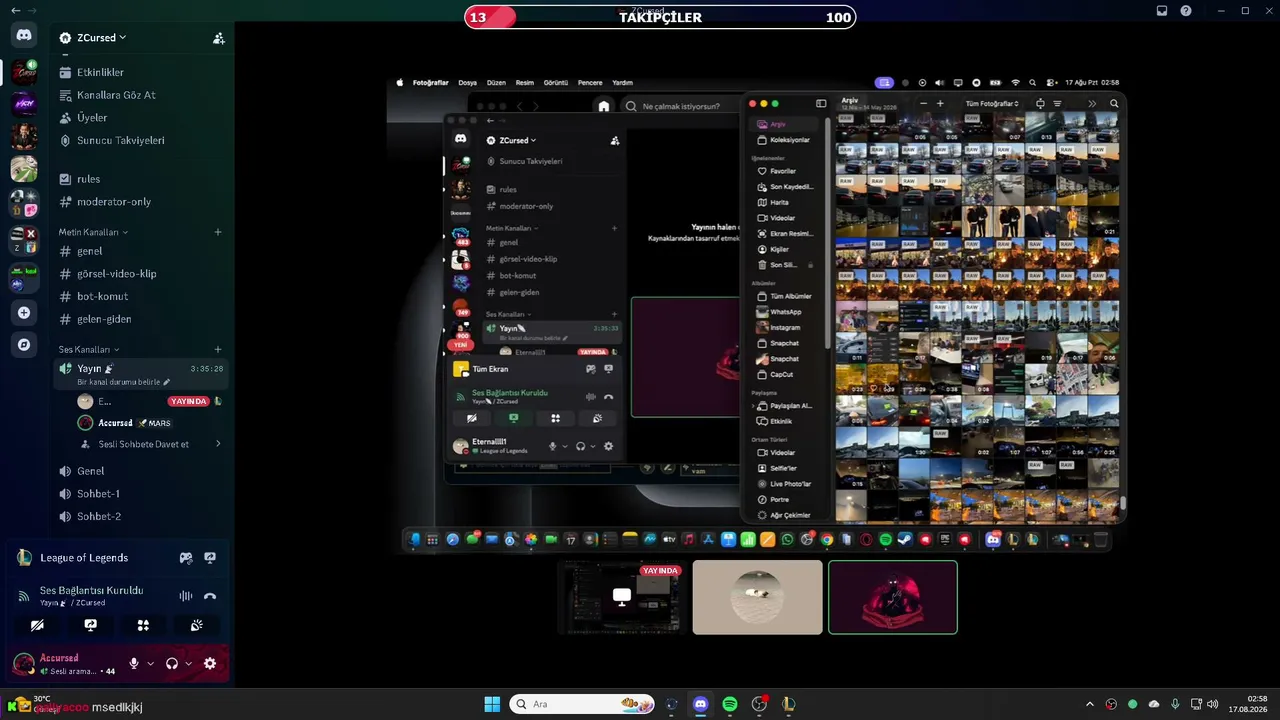Open the soundboard in voice panel
1280x720 pixels.
[x=197, y=625]
